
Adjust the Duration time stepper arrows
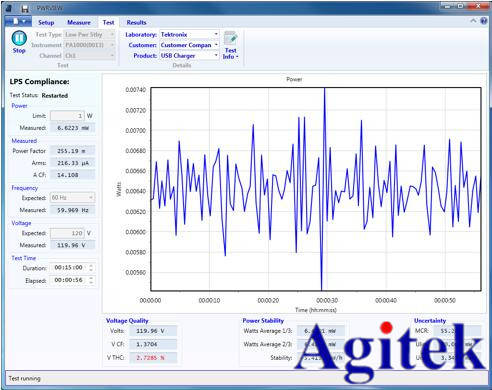coord(91,268)
